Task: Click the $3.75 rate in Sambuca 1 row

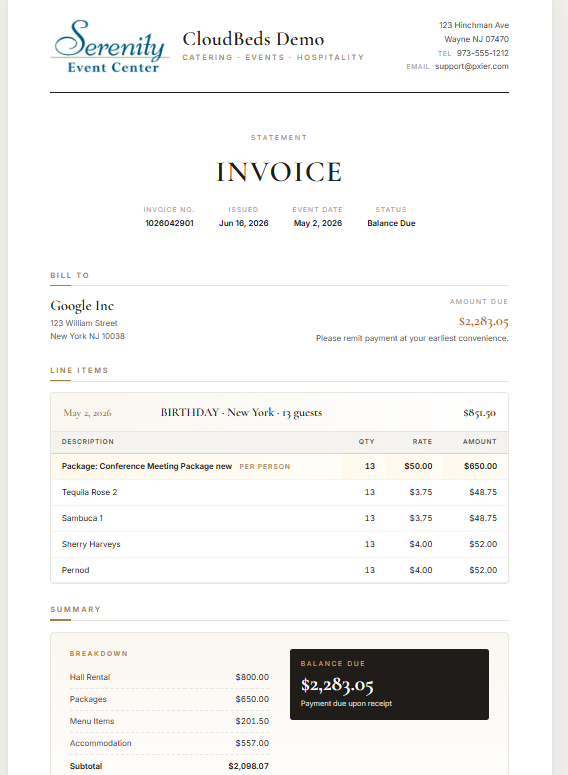Action: (x=421, y=518)
